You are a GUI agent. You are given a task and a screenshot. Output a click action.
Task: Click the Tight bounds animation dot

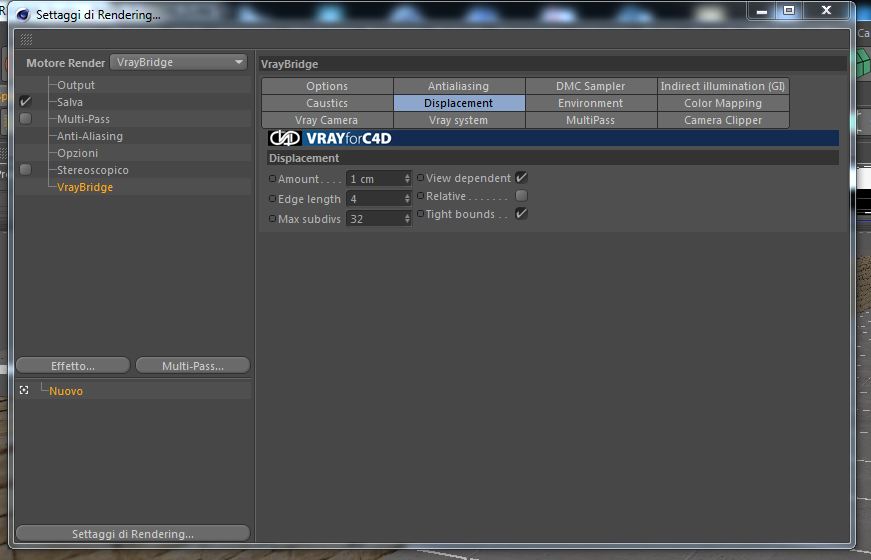click(421, 213)
